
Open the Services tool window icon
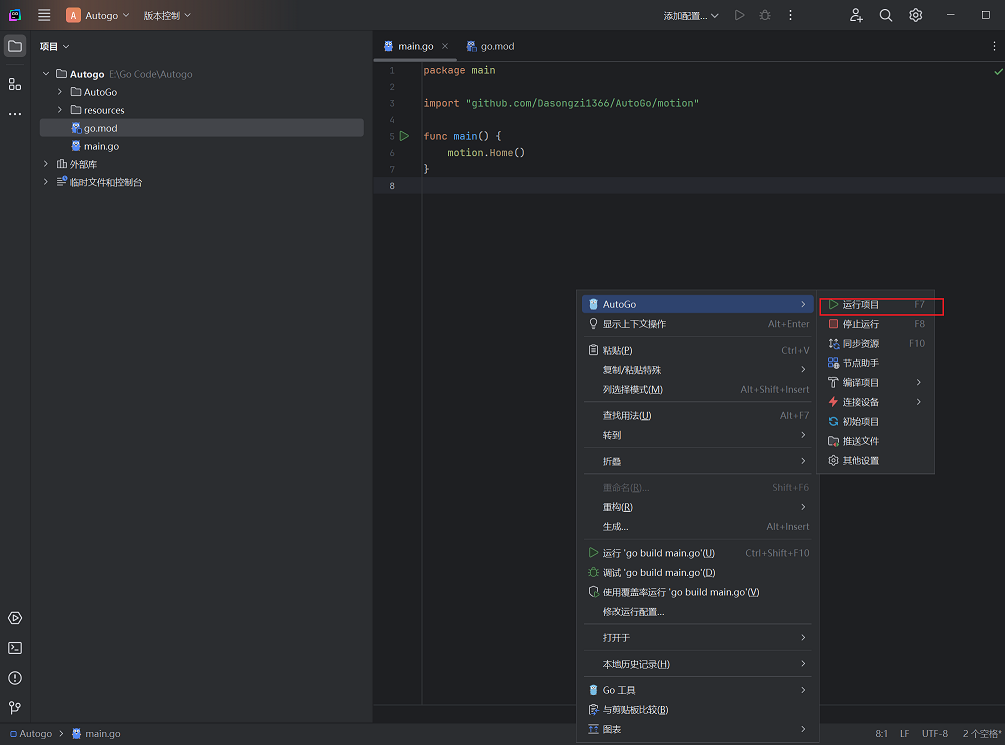click(15, 618)
